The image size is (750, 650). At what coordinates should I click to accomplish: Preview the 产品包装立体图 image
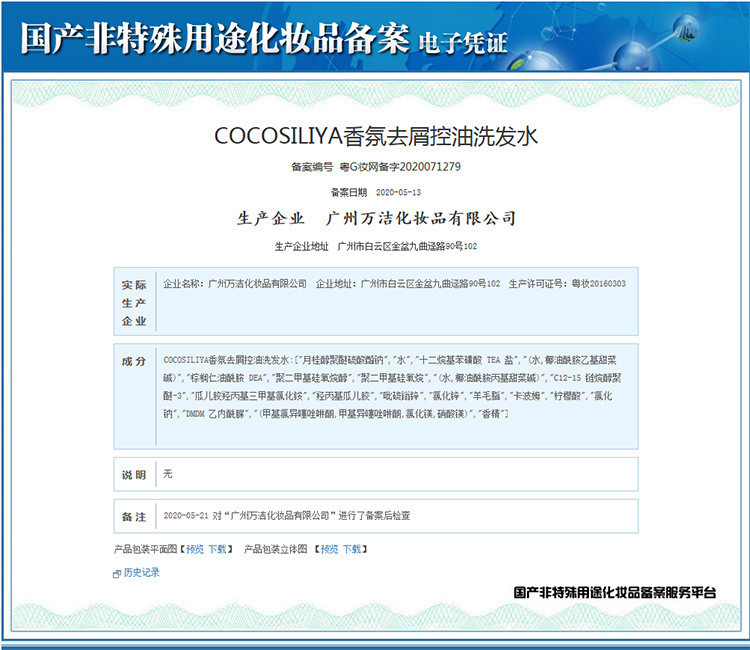click(x=329, y=549)
